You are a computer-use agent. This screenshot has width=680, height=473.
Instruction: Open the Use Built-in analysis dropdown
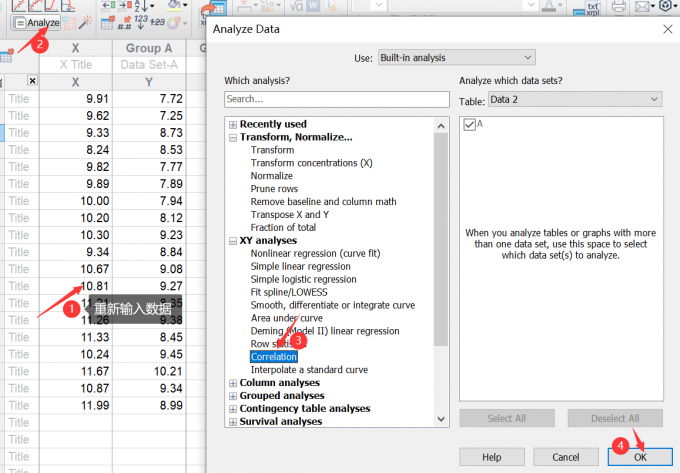[x=457, y=57]
